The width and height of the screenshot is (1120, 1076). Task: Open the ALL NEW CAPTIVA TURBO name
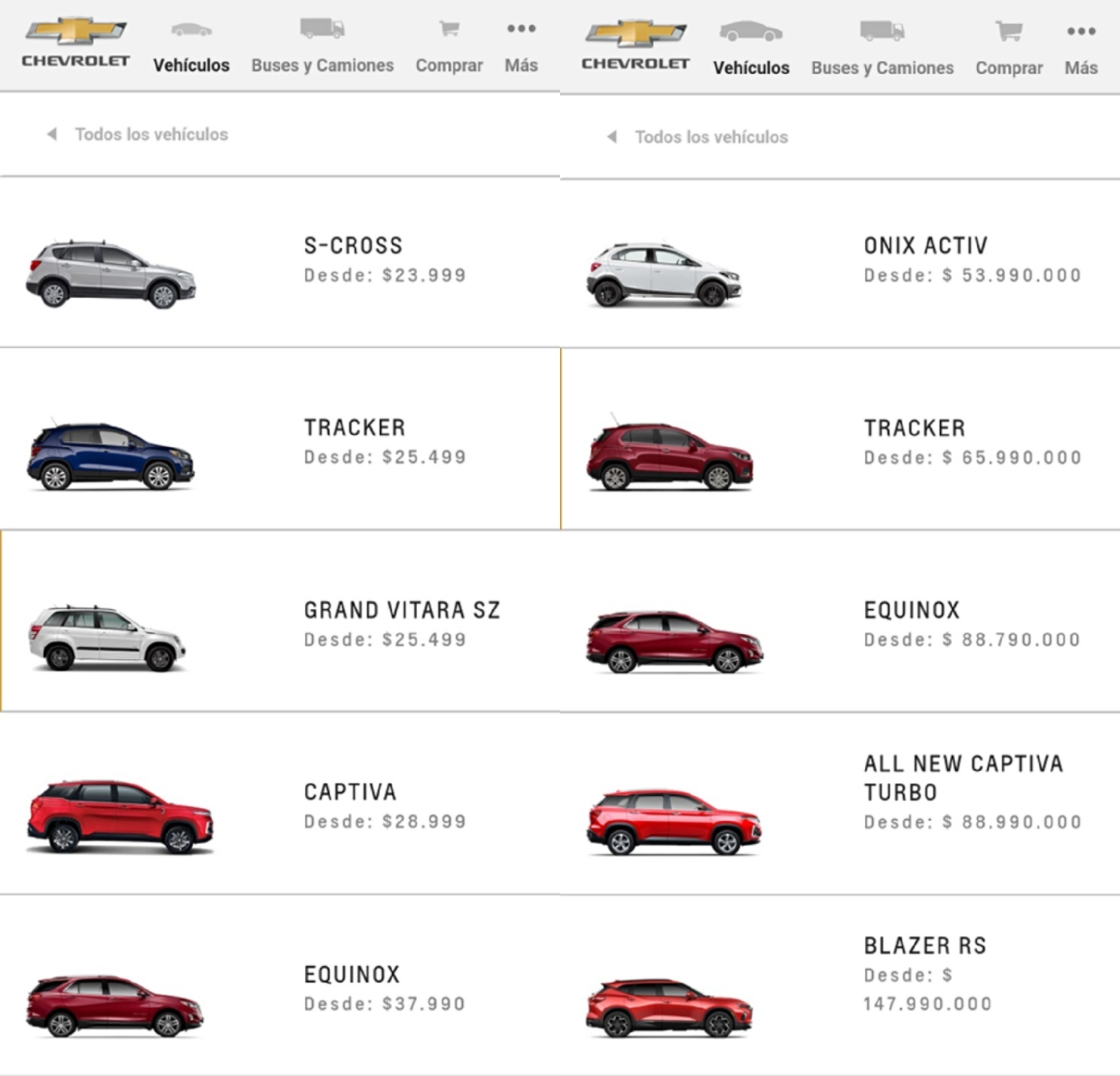[963, 778]
